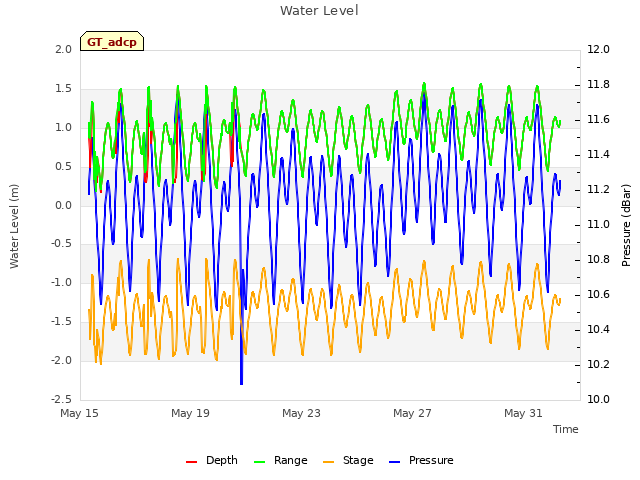Toggle the Range legend entry

(280, 460)
